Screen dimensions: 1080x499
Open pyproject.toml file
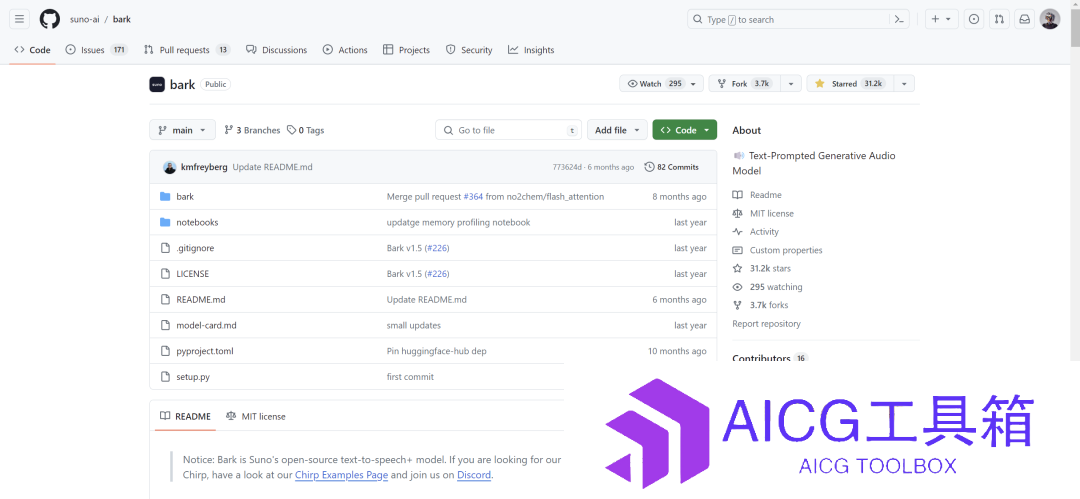[205, 351]
